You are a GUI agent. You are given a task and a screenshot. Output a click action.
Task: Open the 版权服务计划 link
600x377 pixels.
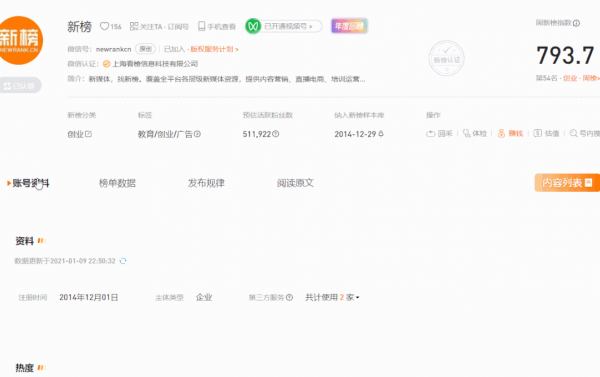coord(214,49)
